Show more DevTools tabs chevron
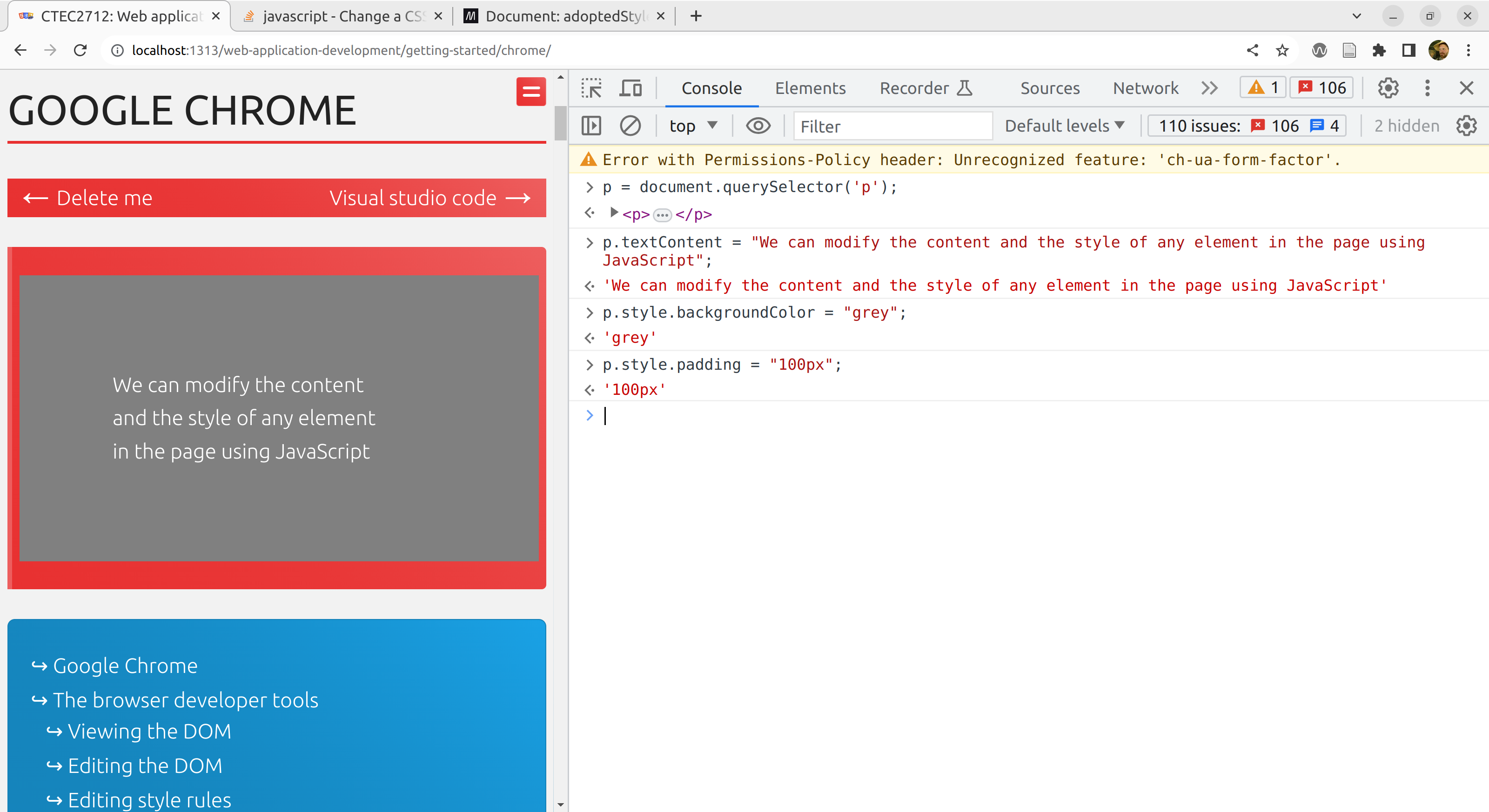 click(x=1209, y=88)
